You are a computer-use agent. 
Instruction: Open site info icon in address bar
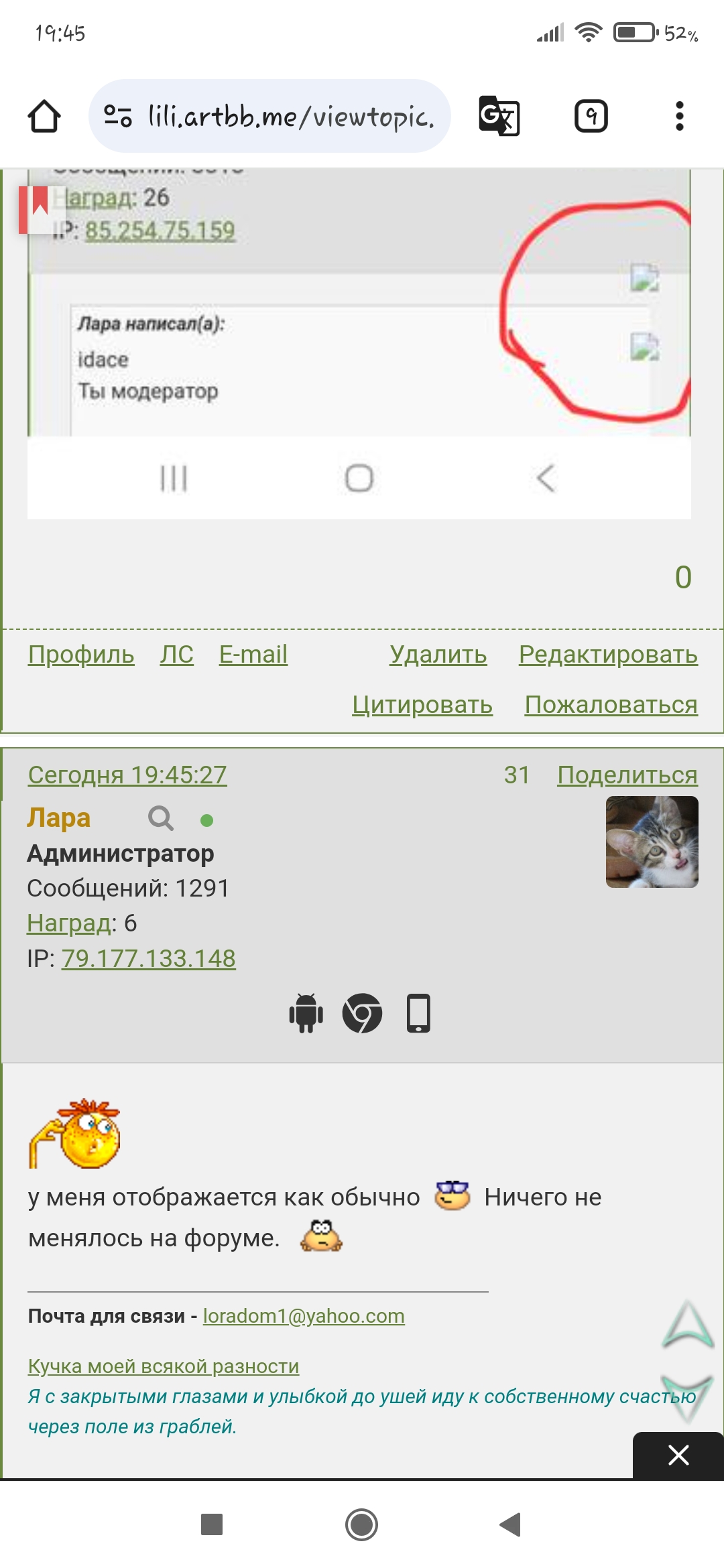pos(118,116)
